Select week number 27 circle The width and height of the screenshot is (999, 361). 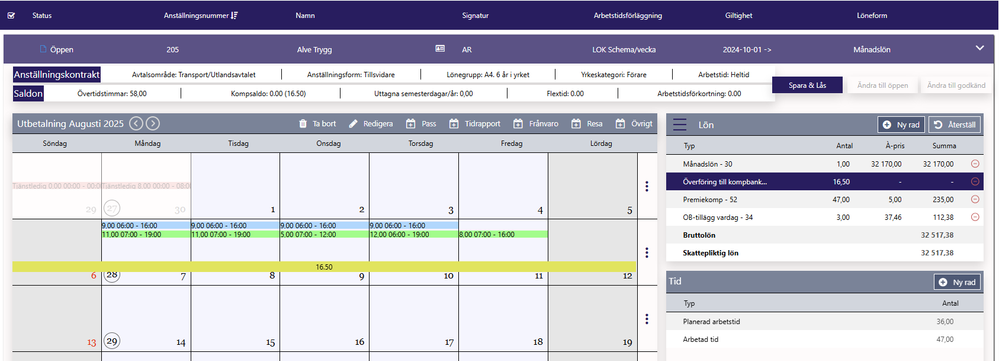click(x=112, y=209)
